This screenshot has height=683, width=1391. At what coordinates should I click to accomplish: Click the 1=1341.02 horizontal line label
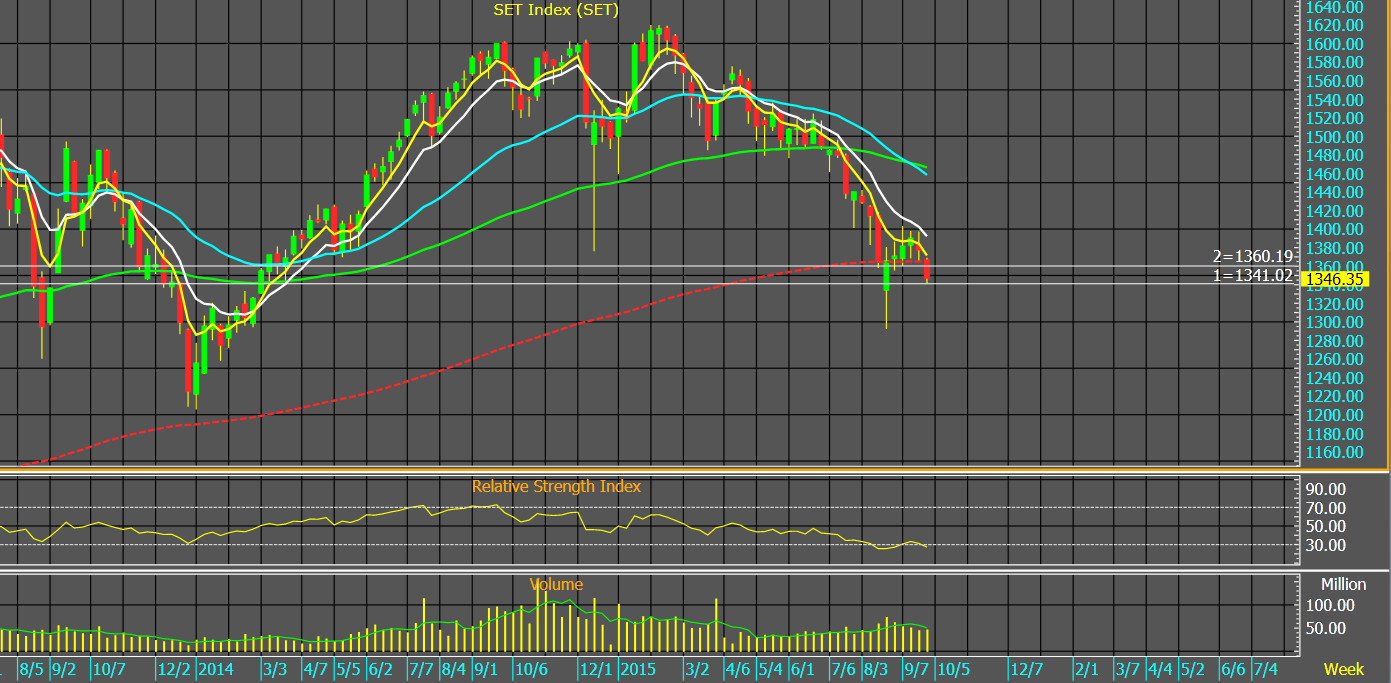tap(1253, 275)
